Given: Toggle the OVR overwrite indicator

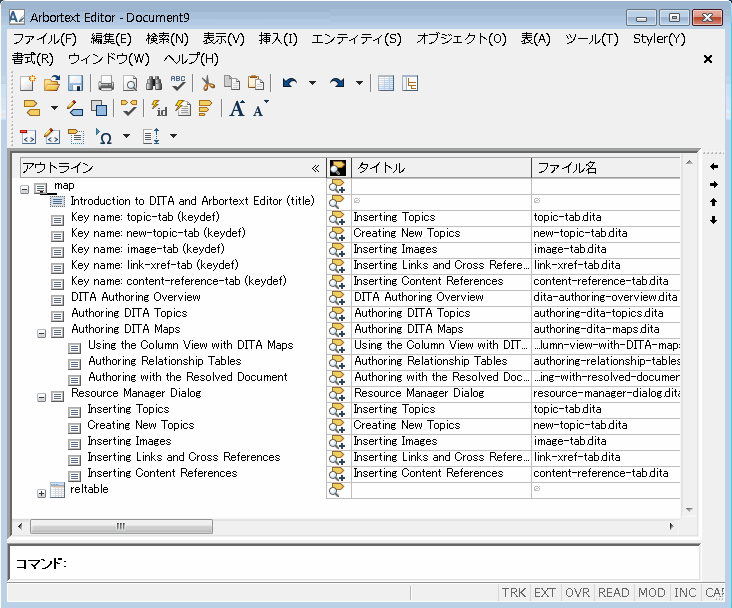Looking at the screenshot, I should (x=577, y=593).
